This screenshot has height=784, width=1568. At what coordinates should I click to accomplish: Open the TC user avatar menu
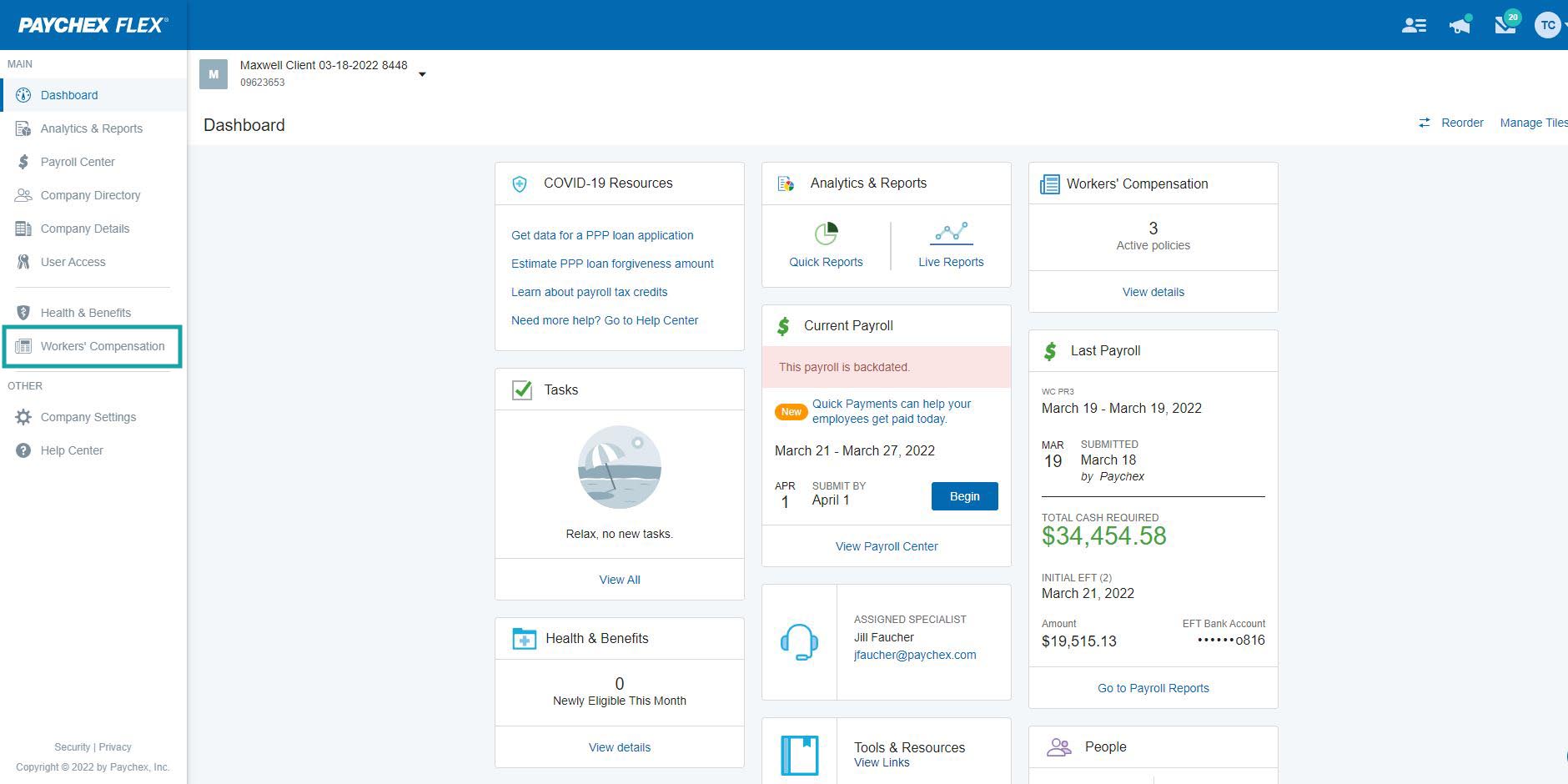coord(1548,25)
